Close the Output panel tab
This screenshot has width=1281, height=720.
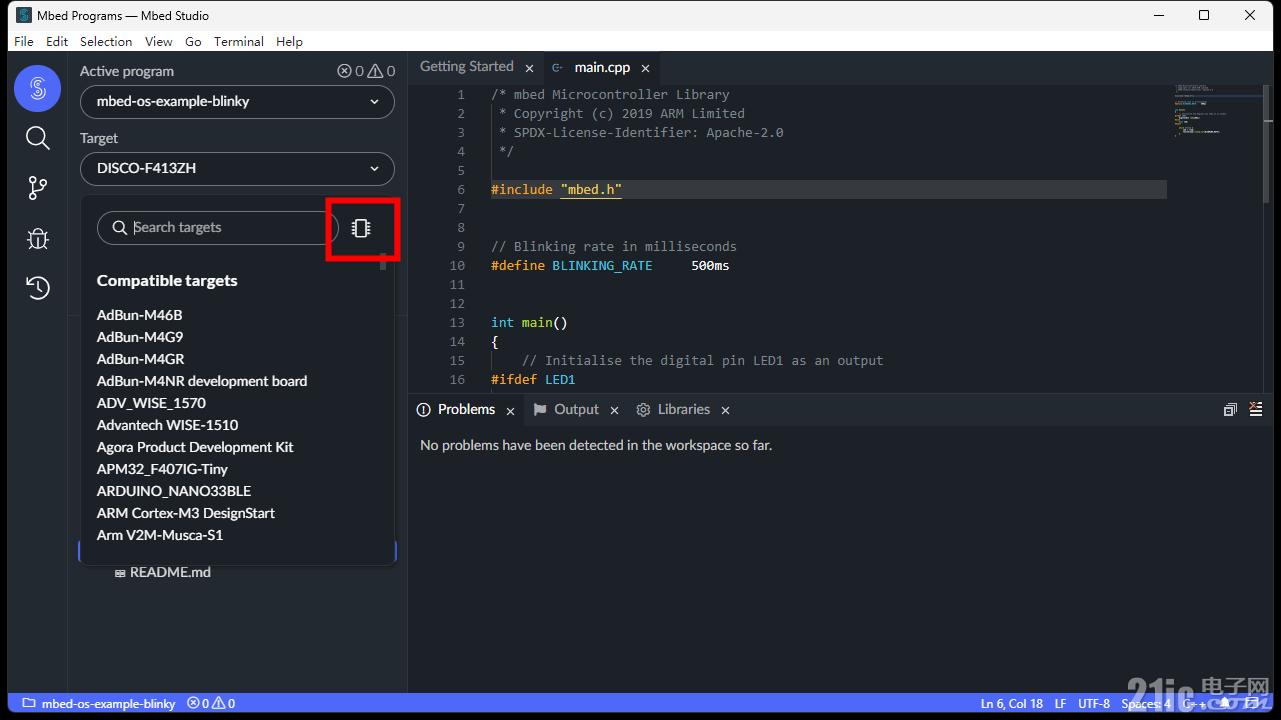[614, 411]
